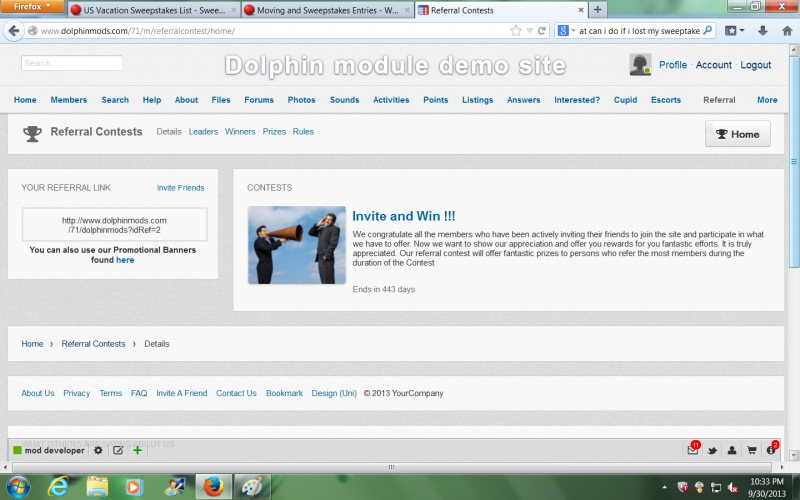Click Referral Contests in the breadcrumb
Image resolution: width=800 pixels, height=500 pixels.
point(93,344)
